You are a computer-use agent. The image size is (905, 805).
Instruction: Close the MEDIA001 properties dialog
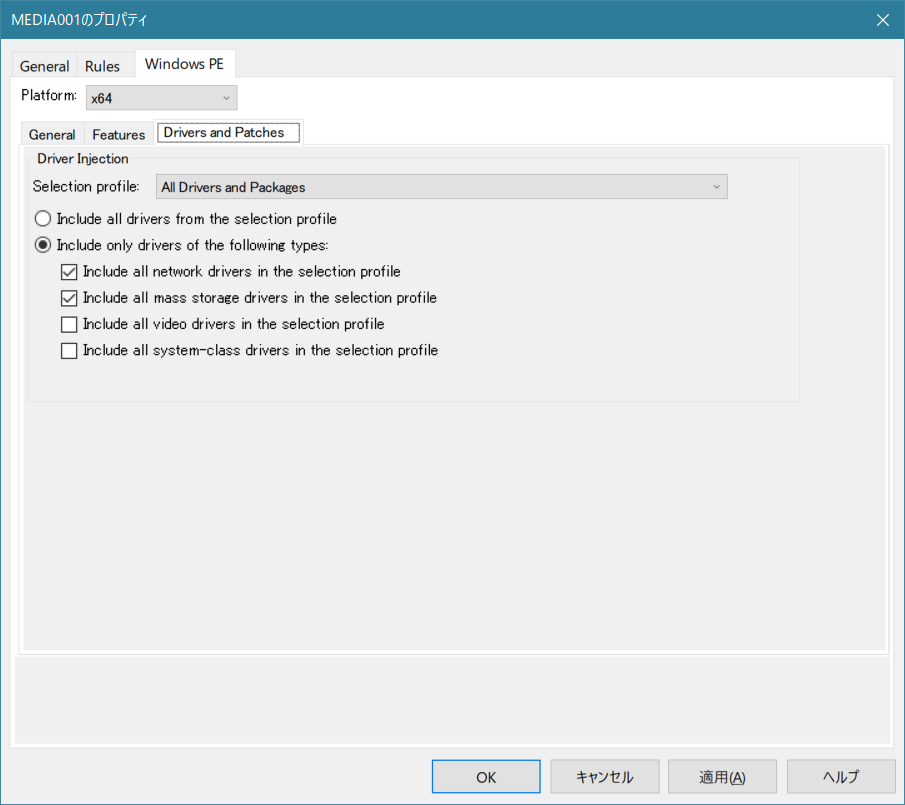[882, 20]
